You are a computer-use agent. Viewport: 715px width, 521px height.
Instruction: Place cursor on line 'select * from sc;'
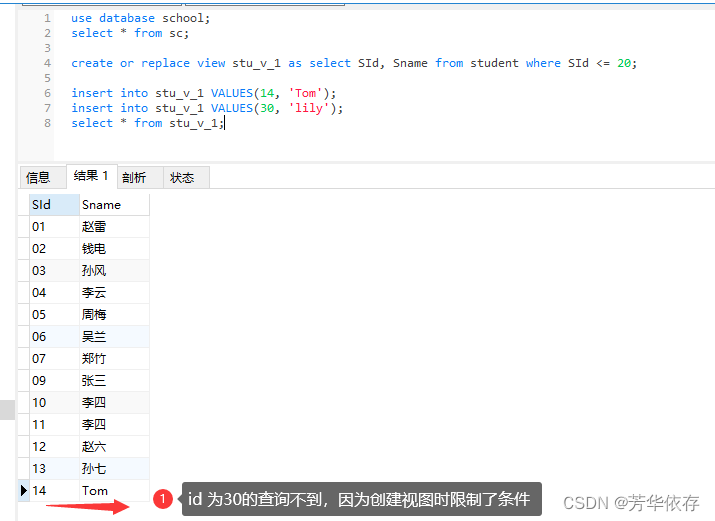(x=130, y=33)
